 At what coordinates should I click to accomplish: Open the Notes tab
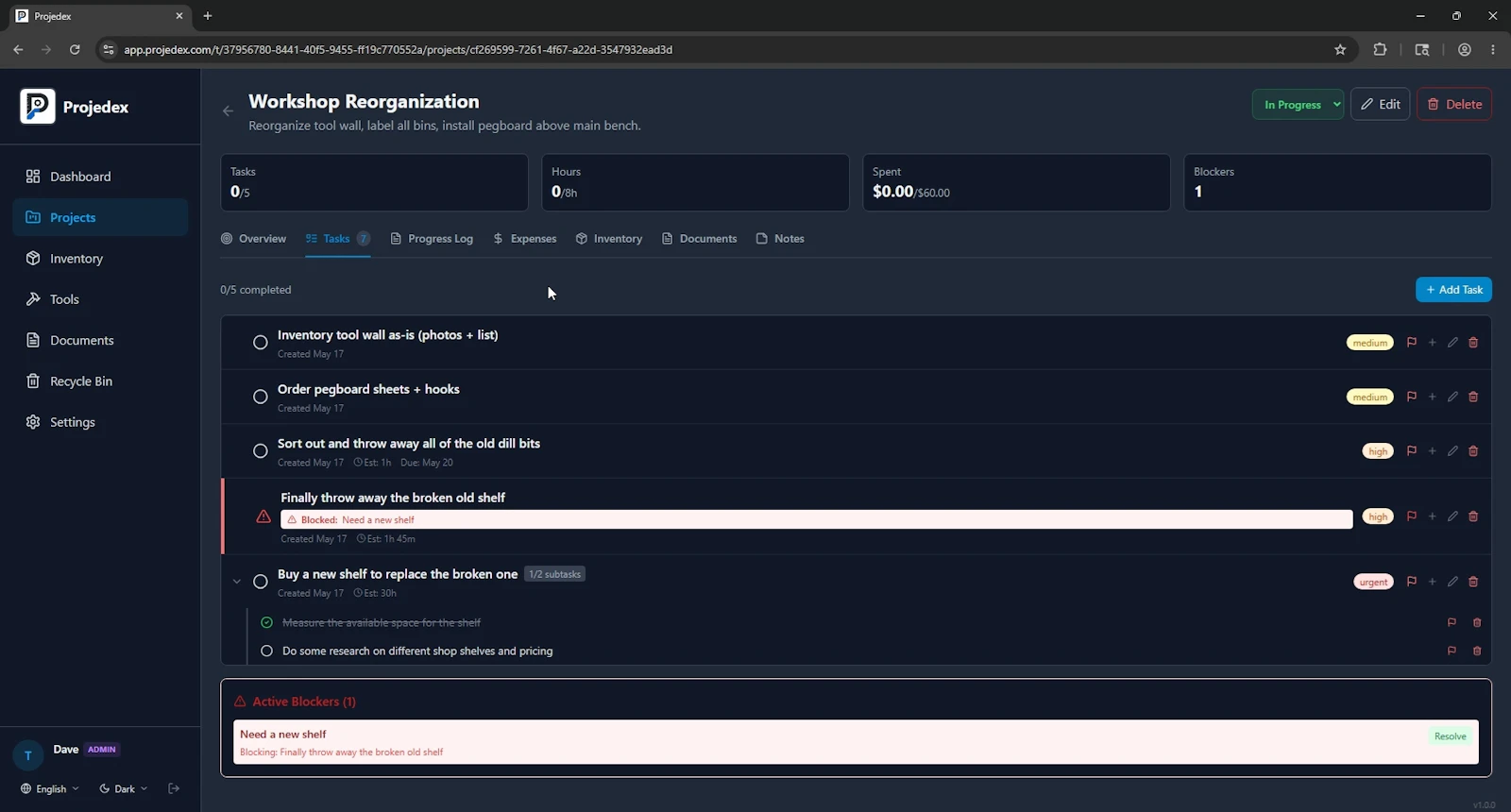tap(780, 239)
